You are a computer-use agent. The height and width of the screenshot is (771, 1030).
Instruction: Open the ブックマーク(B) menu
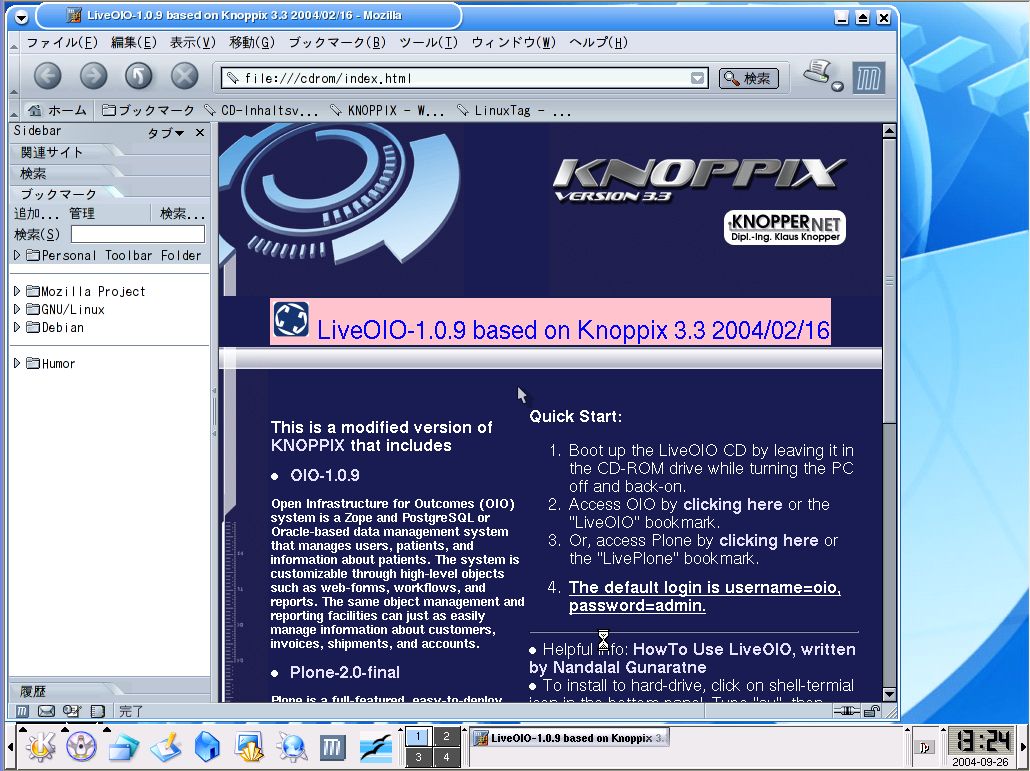click(x=337, y=43)
